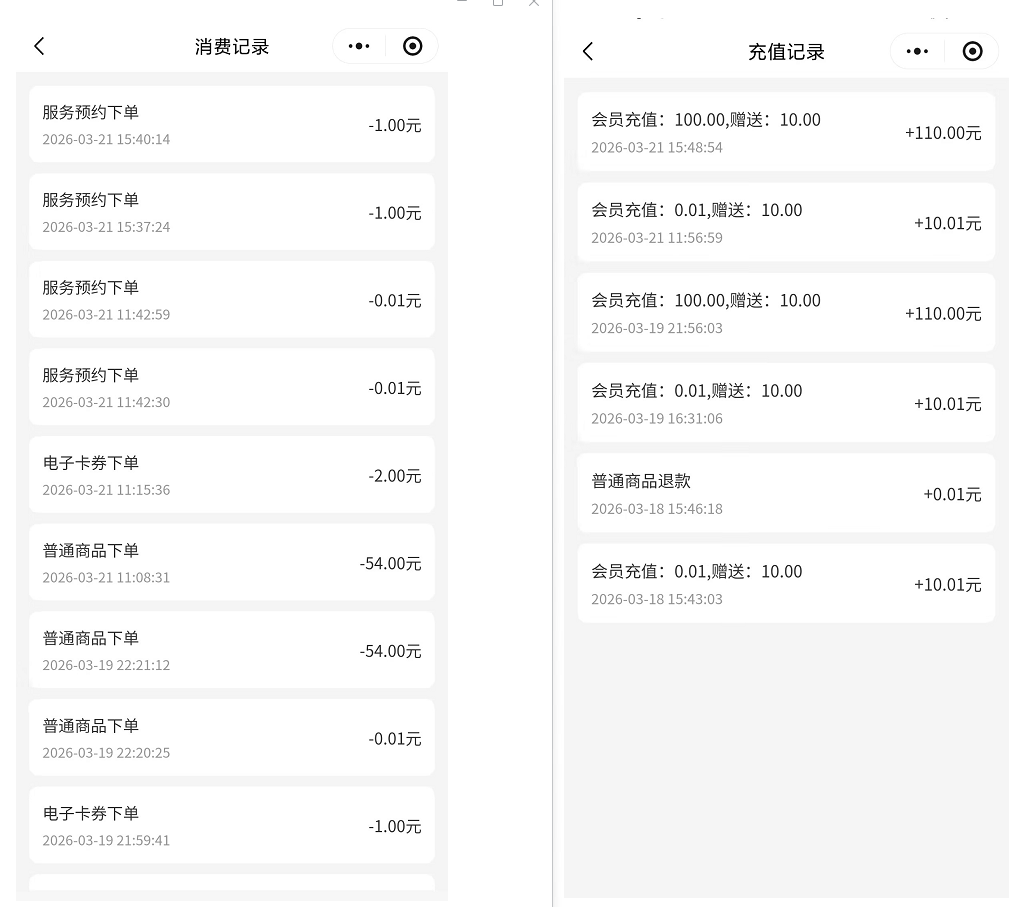This screenshot has width=1023, height=907.
Task: Select the 电子卡券下单 record at 21:59:41
Action: 232,825
